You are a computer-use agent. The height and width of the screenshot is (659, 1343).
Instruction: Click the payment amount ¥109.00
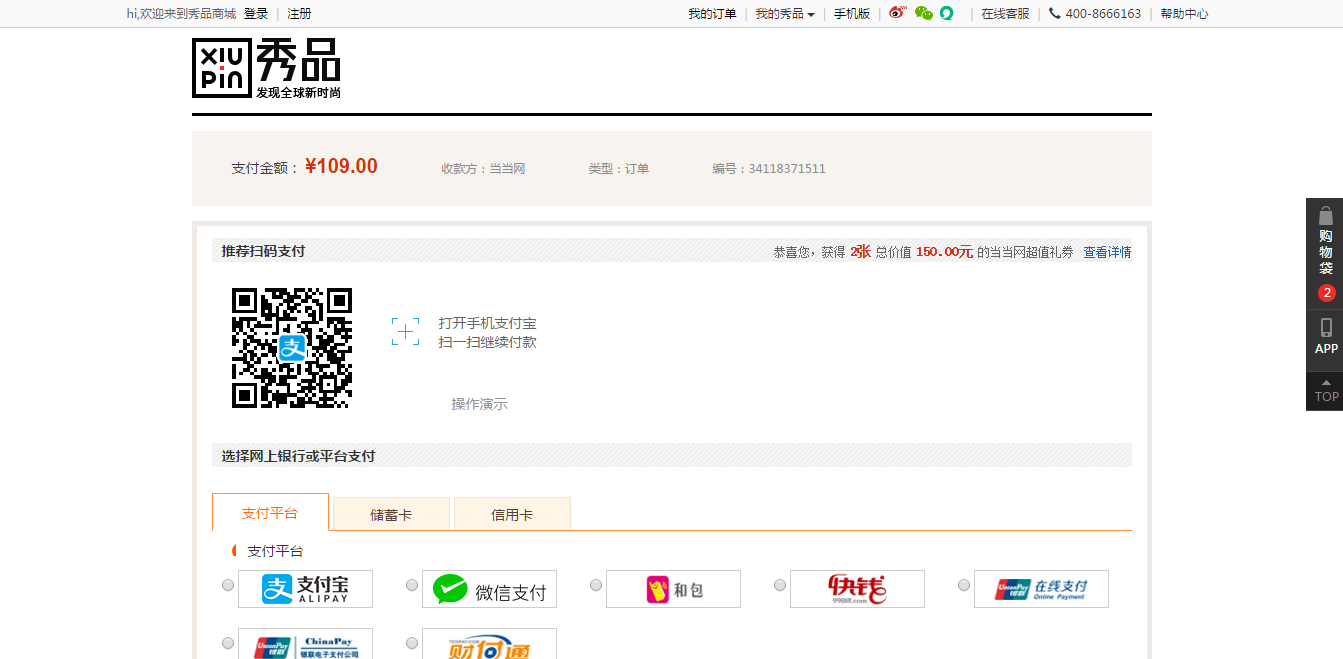point(341,167)
